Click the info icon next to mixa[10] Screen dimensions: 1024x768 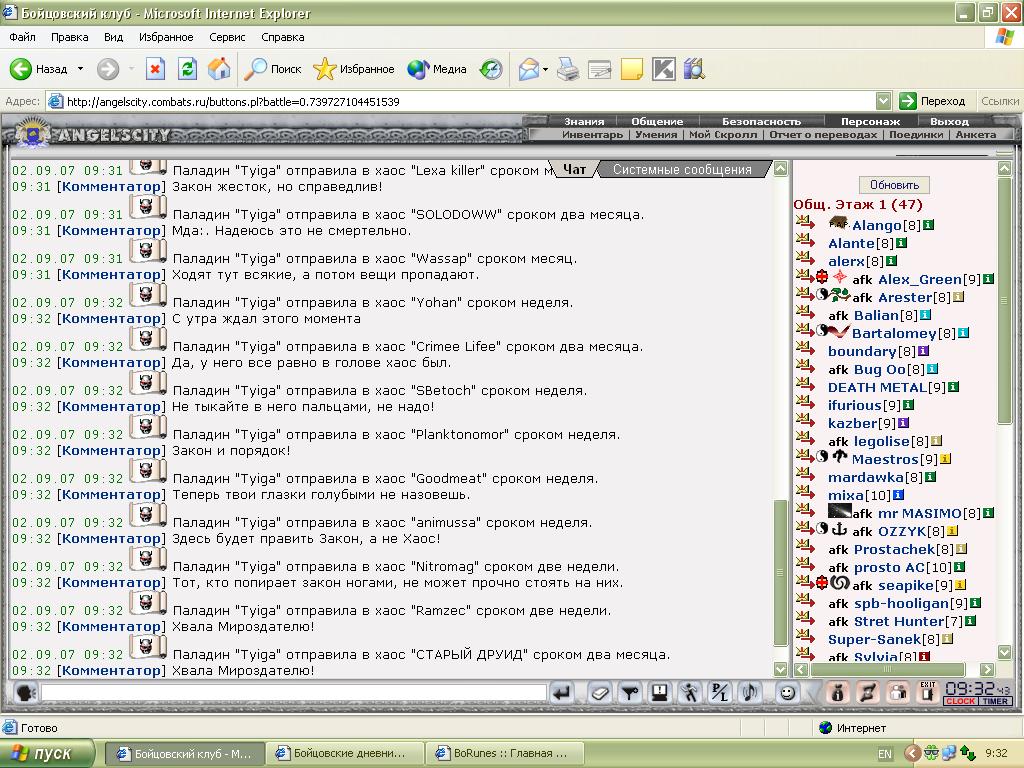click(x=898, y=495)
